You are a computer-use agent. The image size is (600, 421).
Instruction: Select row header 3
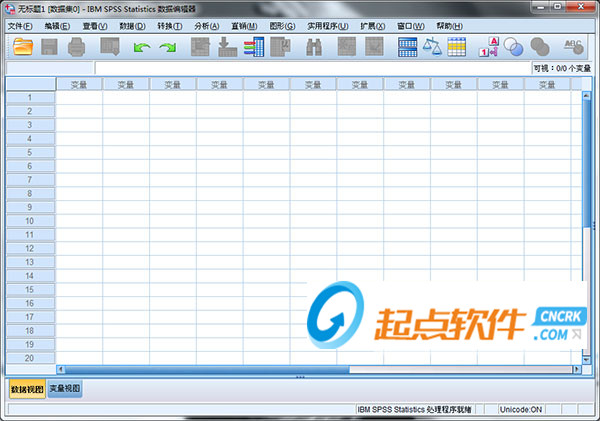[x=30, y=125]
